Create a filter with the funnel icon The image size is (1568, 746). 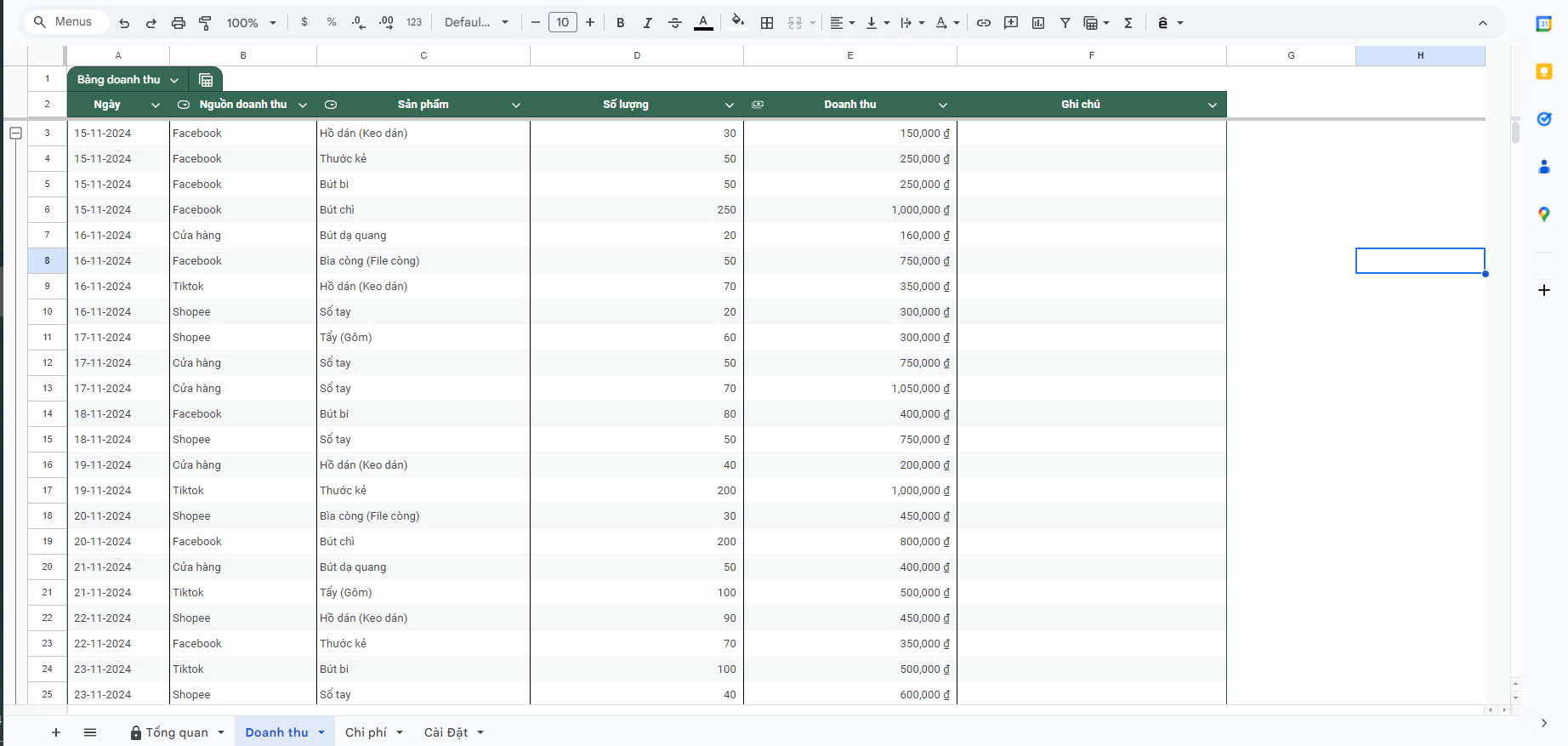click(1065, 23)
